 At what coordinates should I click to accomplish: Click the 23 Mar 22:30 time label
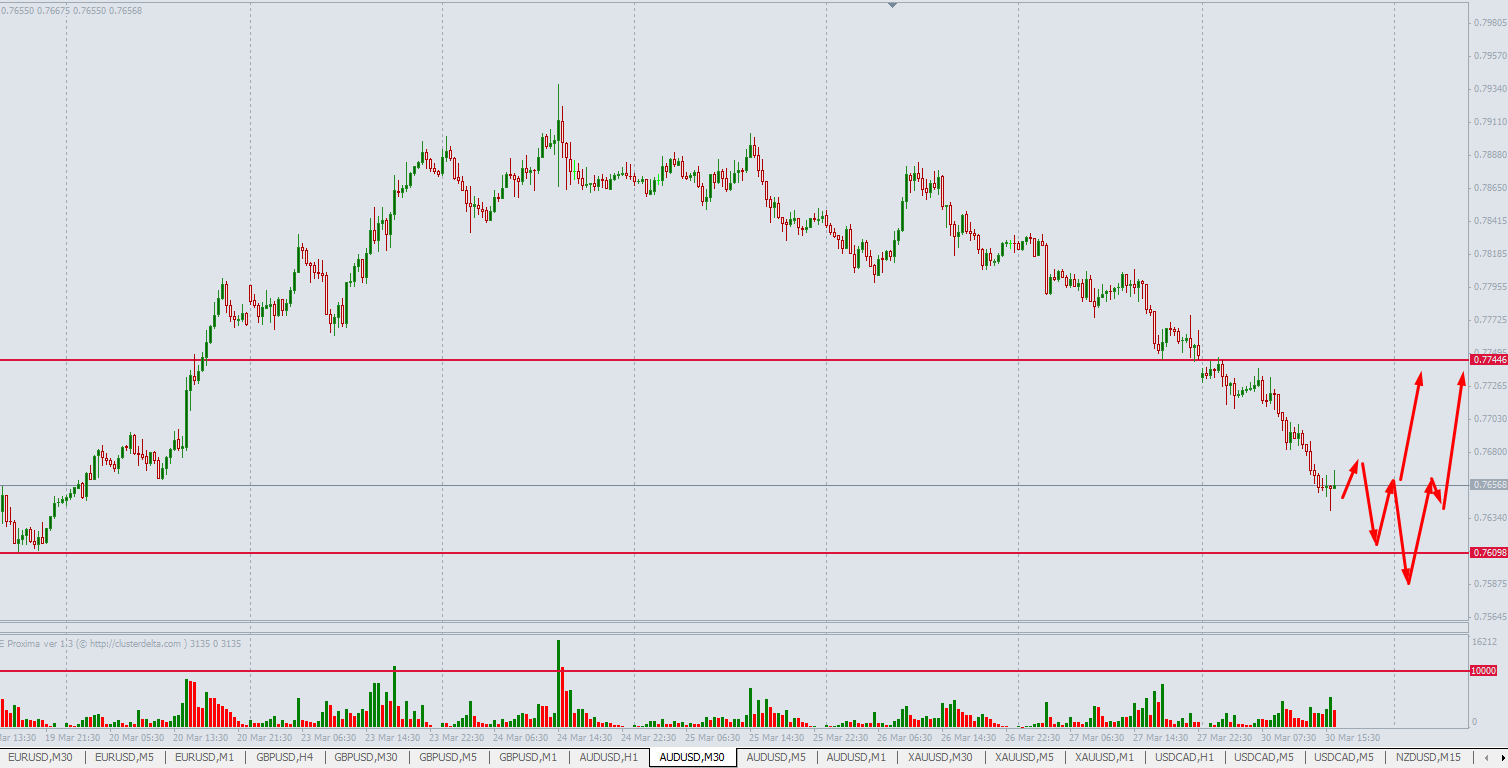456,738
